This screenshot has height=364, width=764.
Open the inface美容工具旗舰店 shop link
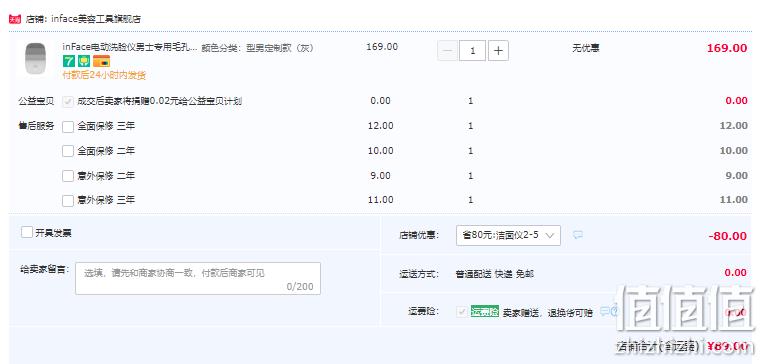[x=96, y=19]
